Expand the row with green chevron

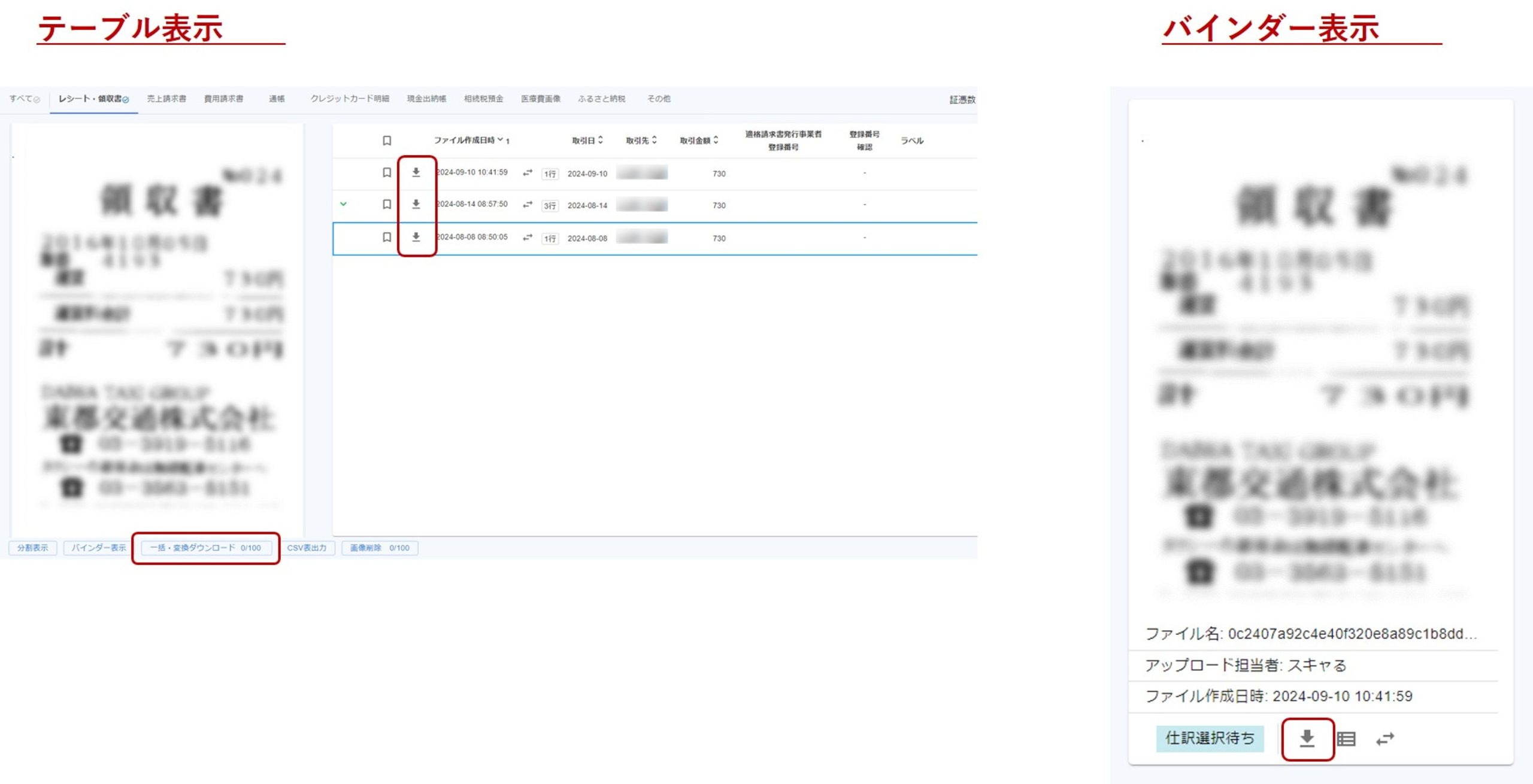pos(343,204)
